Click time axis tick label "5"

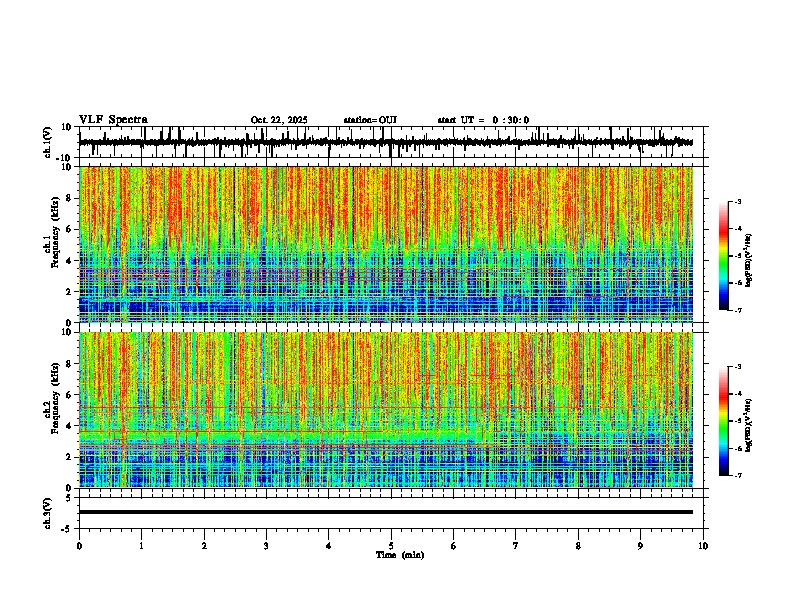[391, 546]
